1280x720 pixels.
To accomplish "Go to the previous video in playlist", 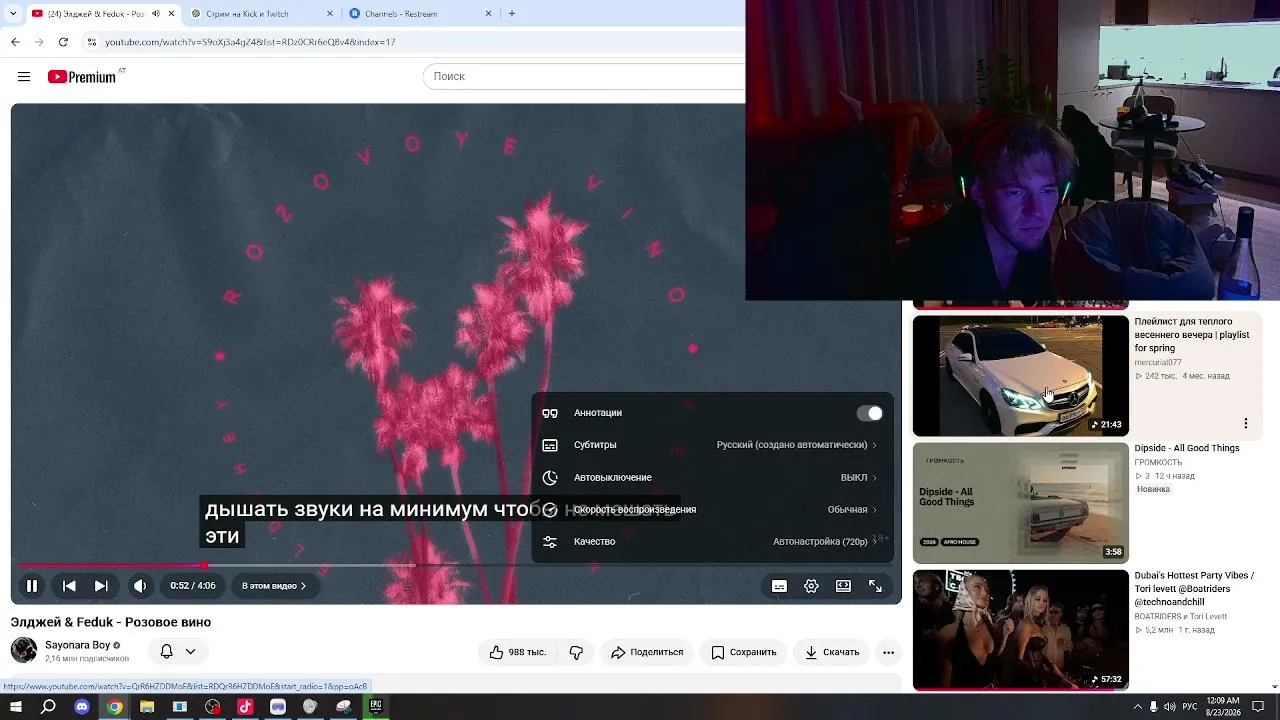I will [69, 586].
